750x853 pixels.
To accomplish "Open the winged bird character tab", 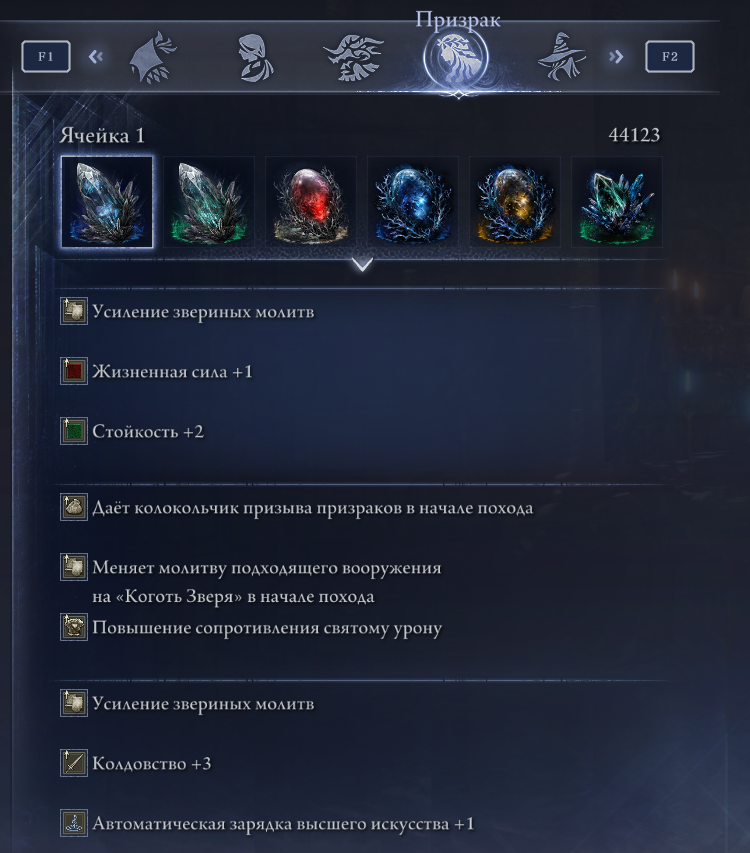I will pos(354,58).
